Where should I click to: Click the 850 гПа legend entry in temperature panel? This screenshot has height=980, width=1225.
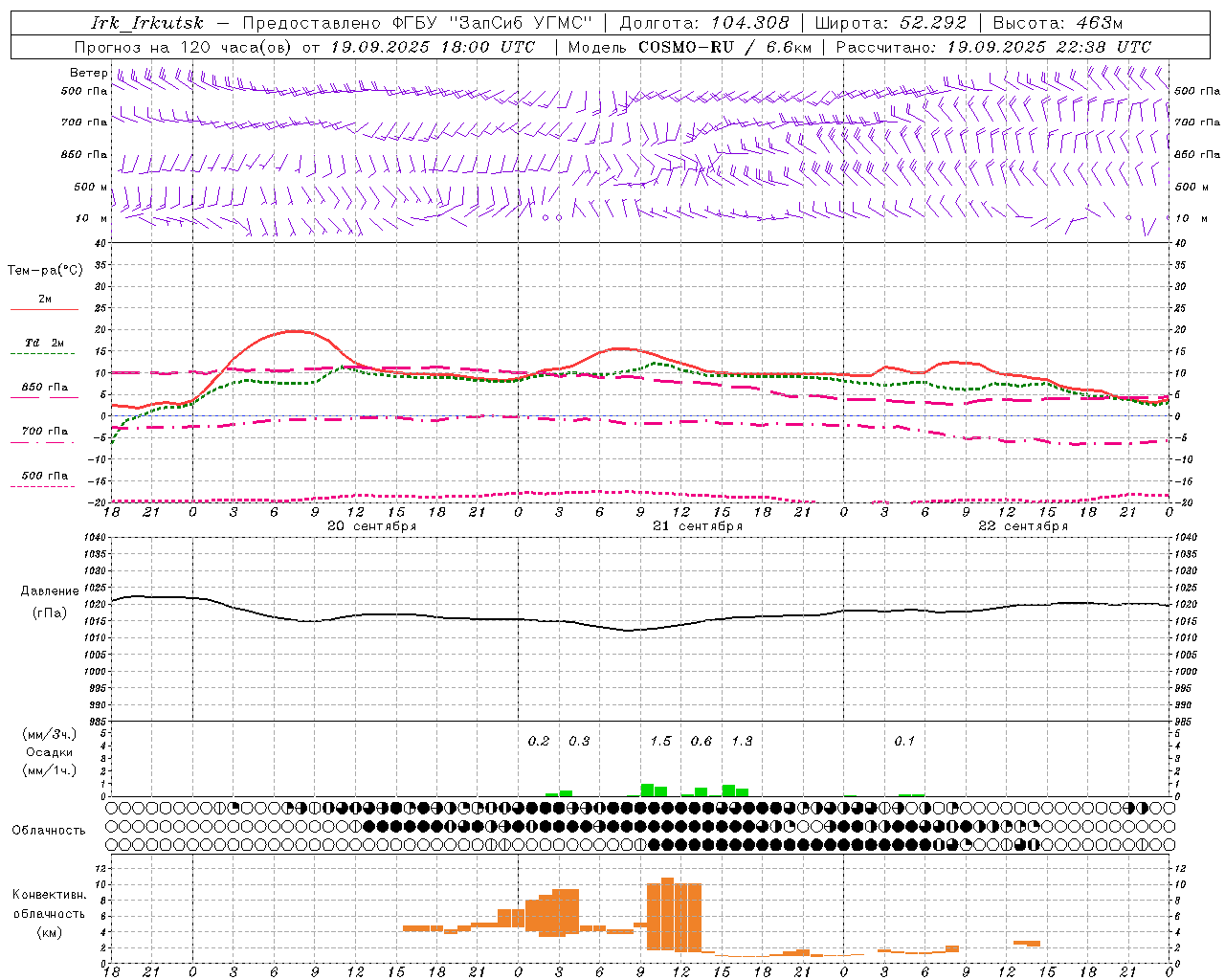pos(45,388)
